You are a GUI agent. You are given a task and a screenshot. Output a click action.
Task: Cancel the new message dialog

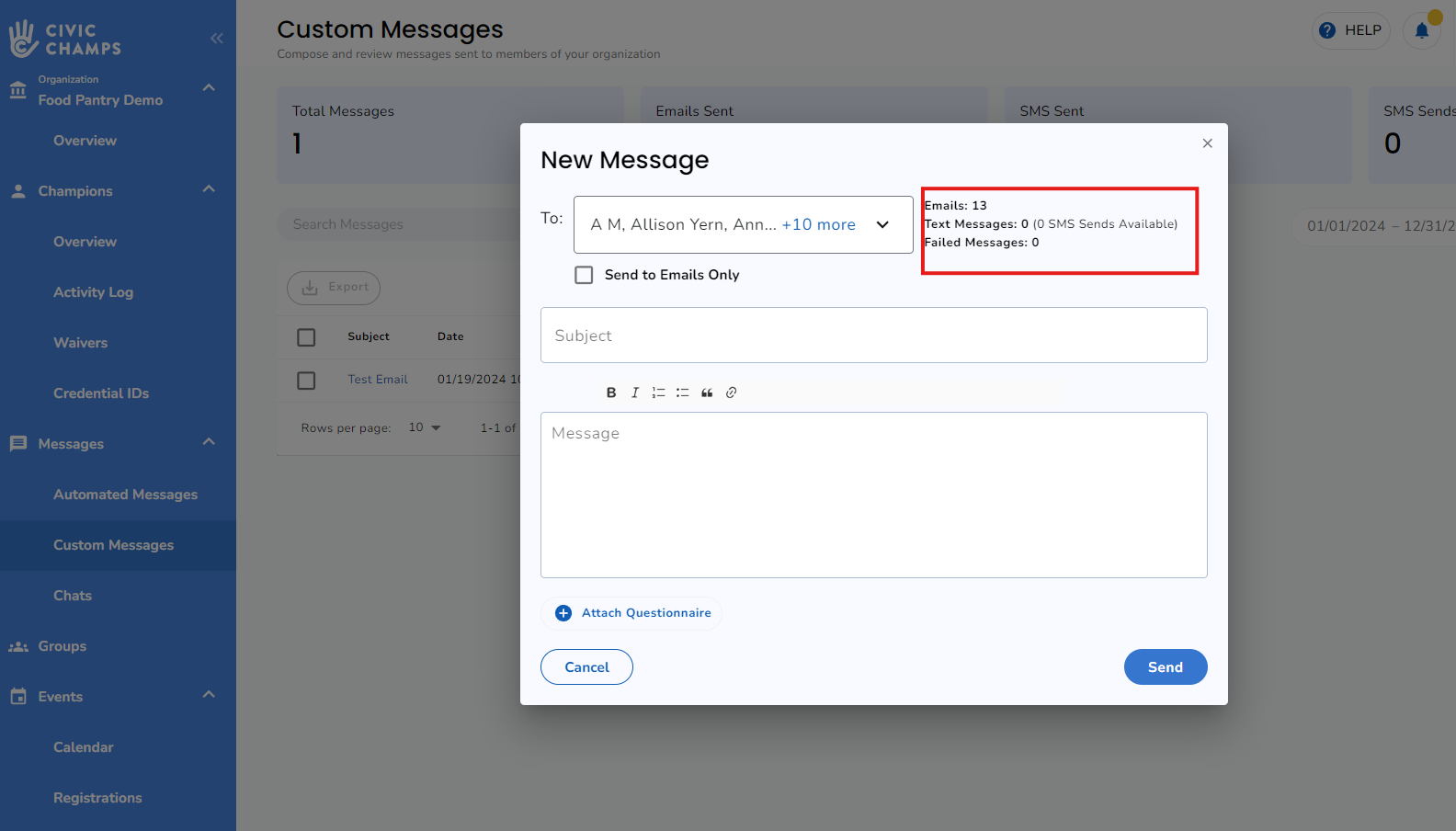tap(586, 667)
